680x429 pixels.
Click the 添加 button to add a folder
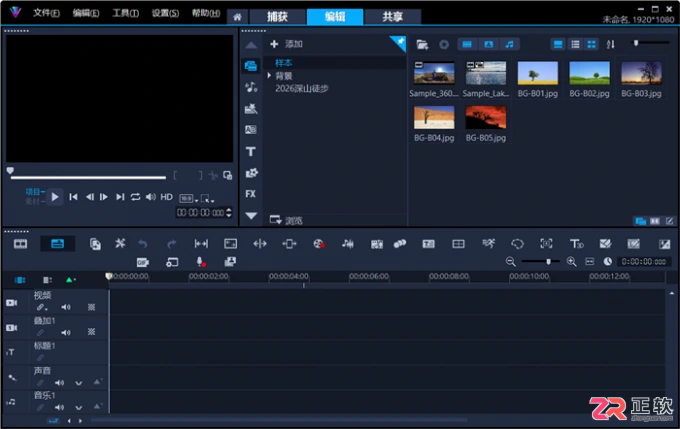tap(286, 44)
